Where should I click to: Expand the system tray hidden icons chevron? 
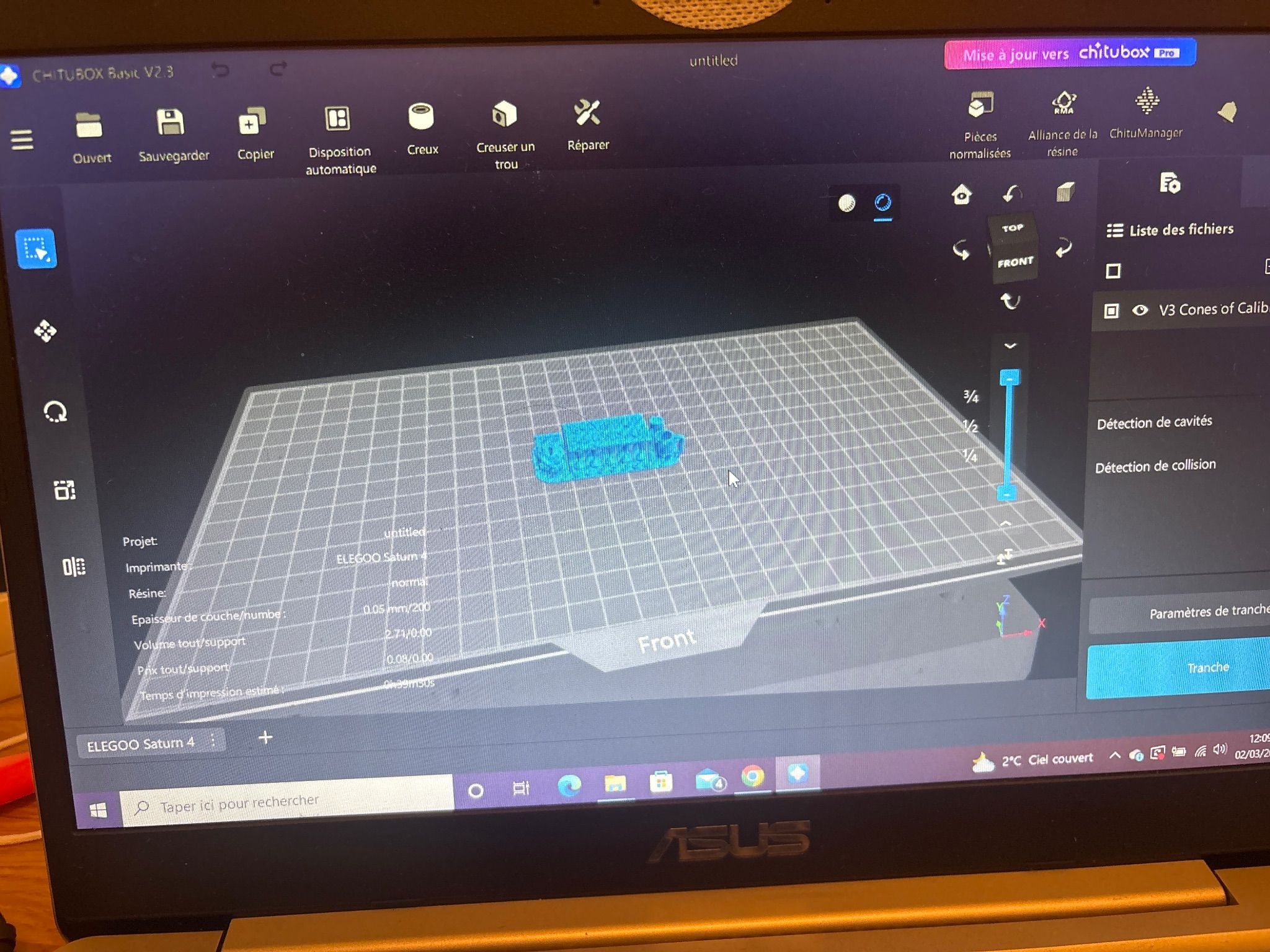(x=1114, y=755)
